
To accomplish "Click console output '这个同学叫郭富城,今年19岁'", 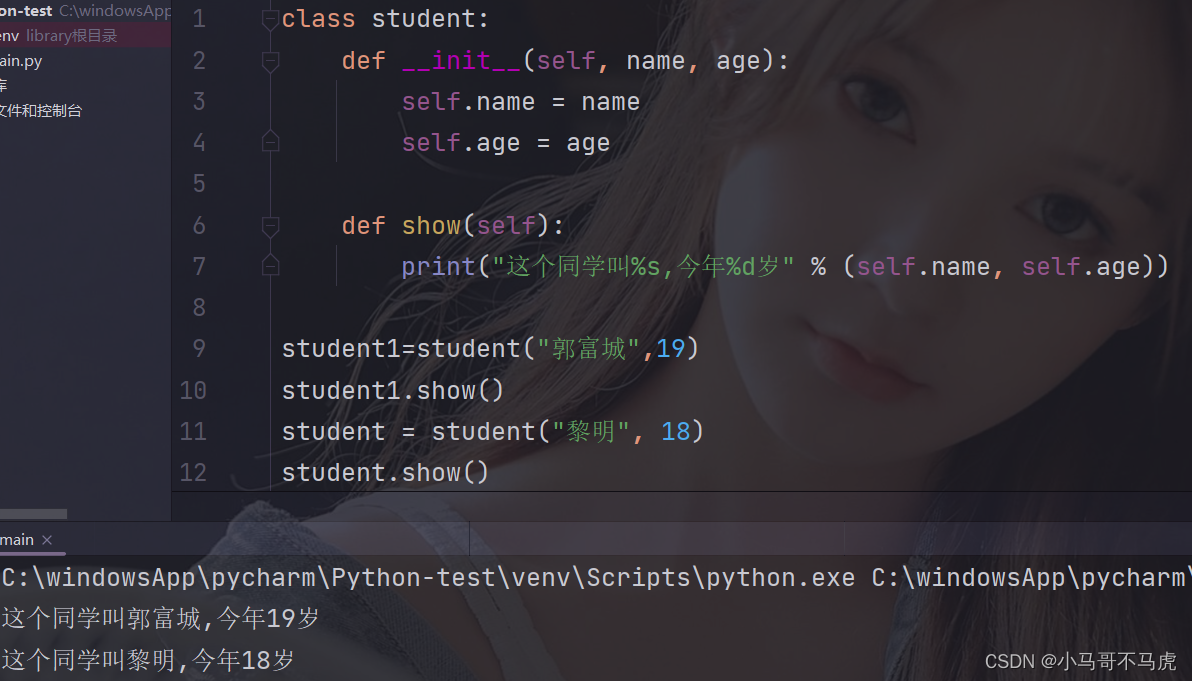I will pos(160,619).
